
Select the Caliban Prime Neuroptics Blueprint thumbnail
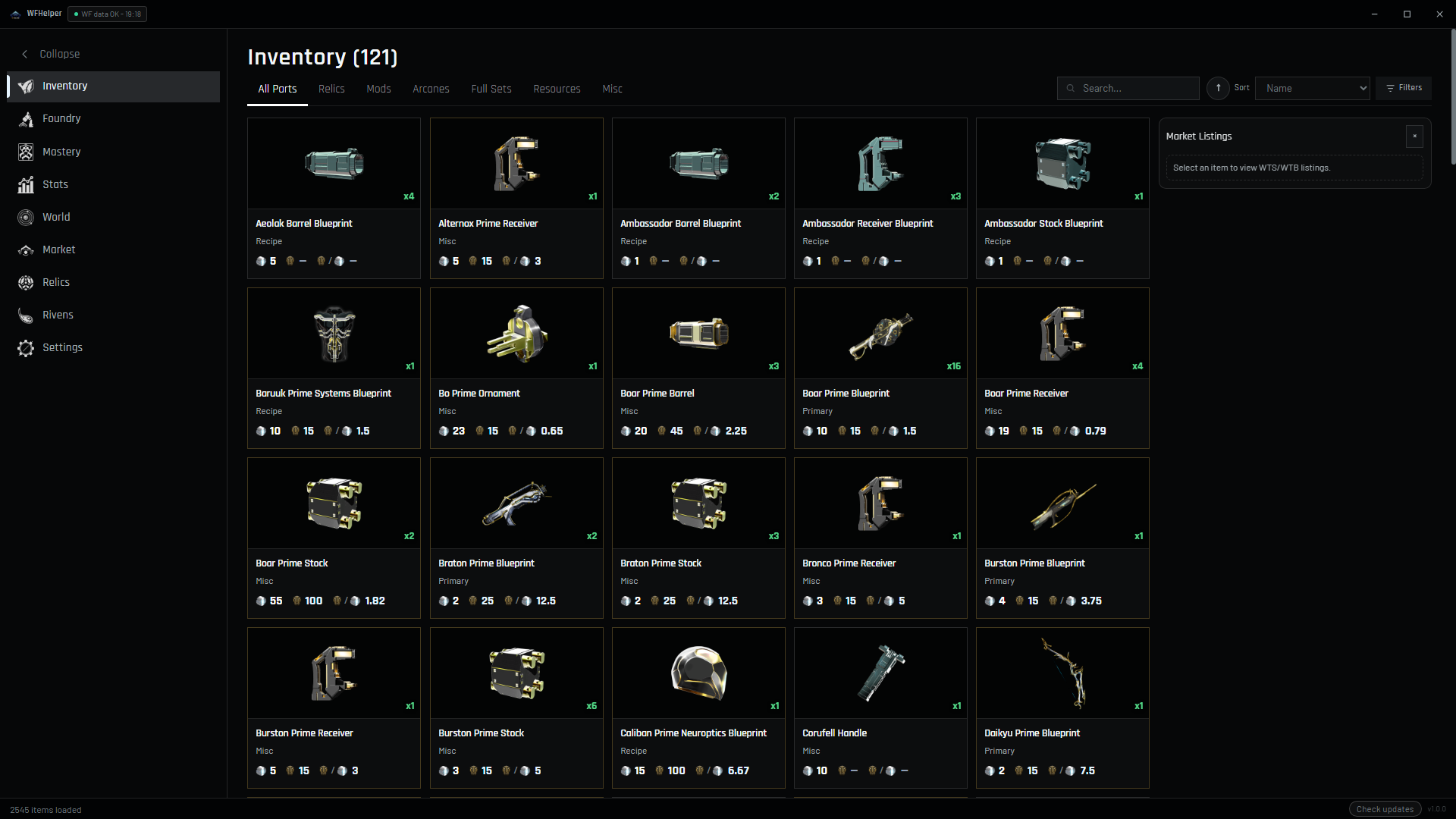pyautogui.click(x=698, y=673)
